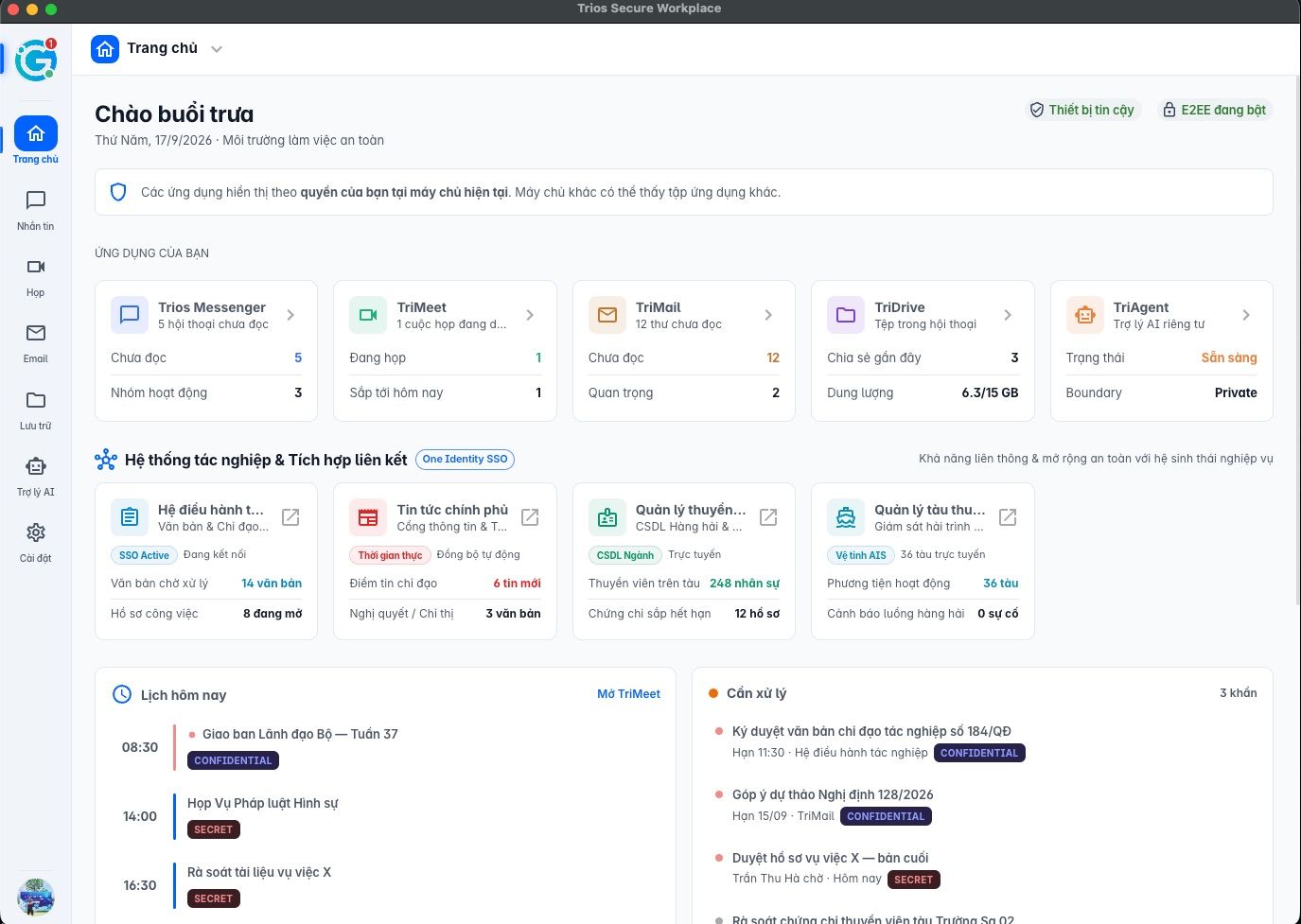The width and height of the screenshot is (1301, 924).
Task: Expand the Trang chủ dropdown chevron
Action: pyautogui.click(x=217, y=49)
